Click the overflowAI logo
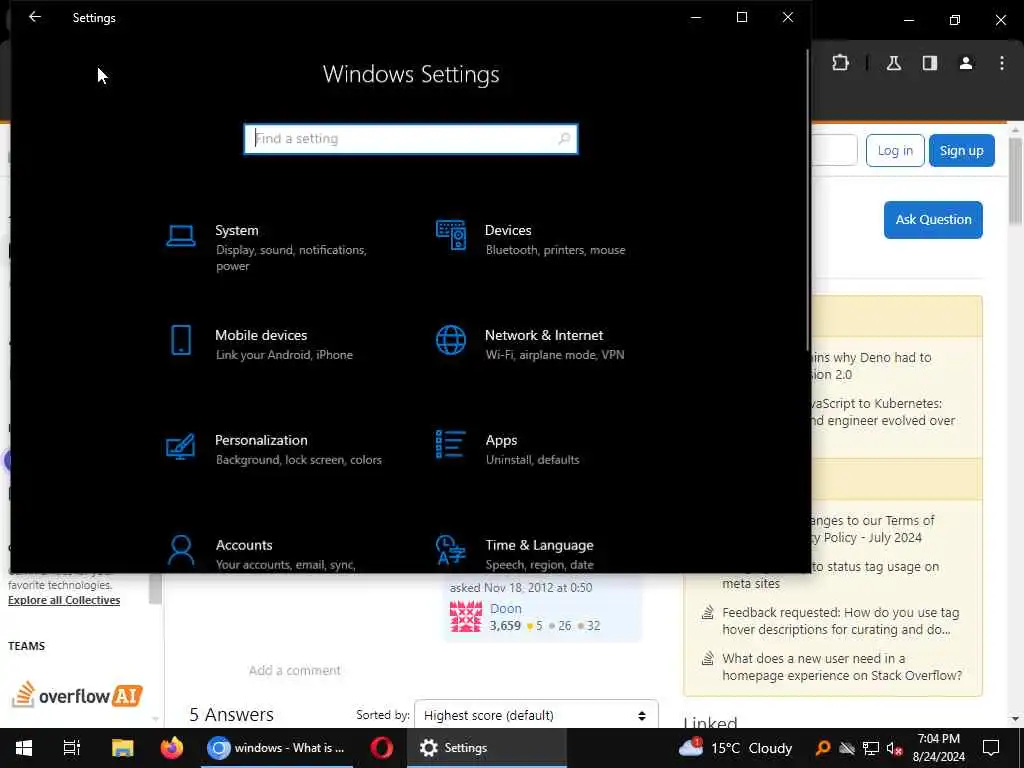1024x768 pixels. click(x=77, y=695)
